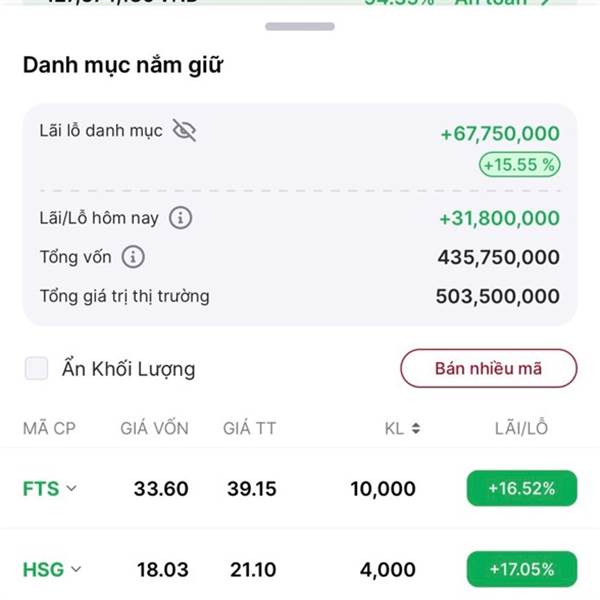The width and height of the screenshot is (600, 600).
Task: Grab the bottom sheet drag handle
Action: [x=300, y=26]
